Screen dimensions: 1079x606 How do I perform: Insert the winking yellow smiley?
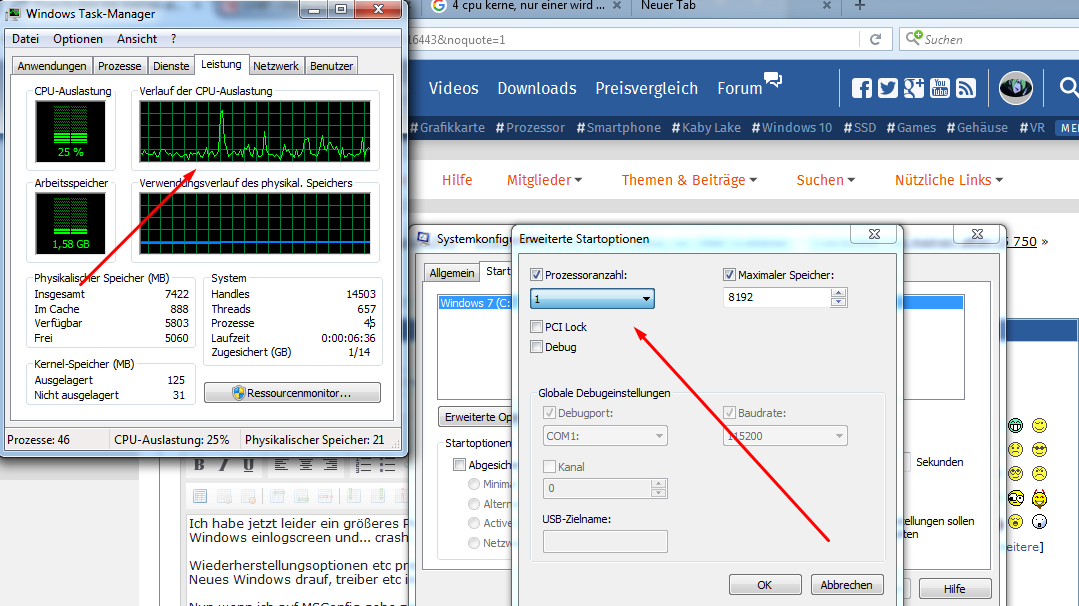pyautogui.click(x=1039, y=426)
